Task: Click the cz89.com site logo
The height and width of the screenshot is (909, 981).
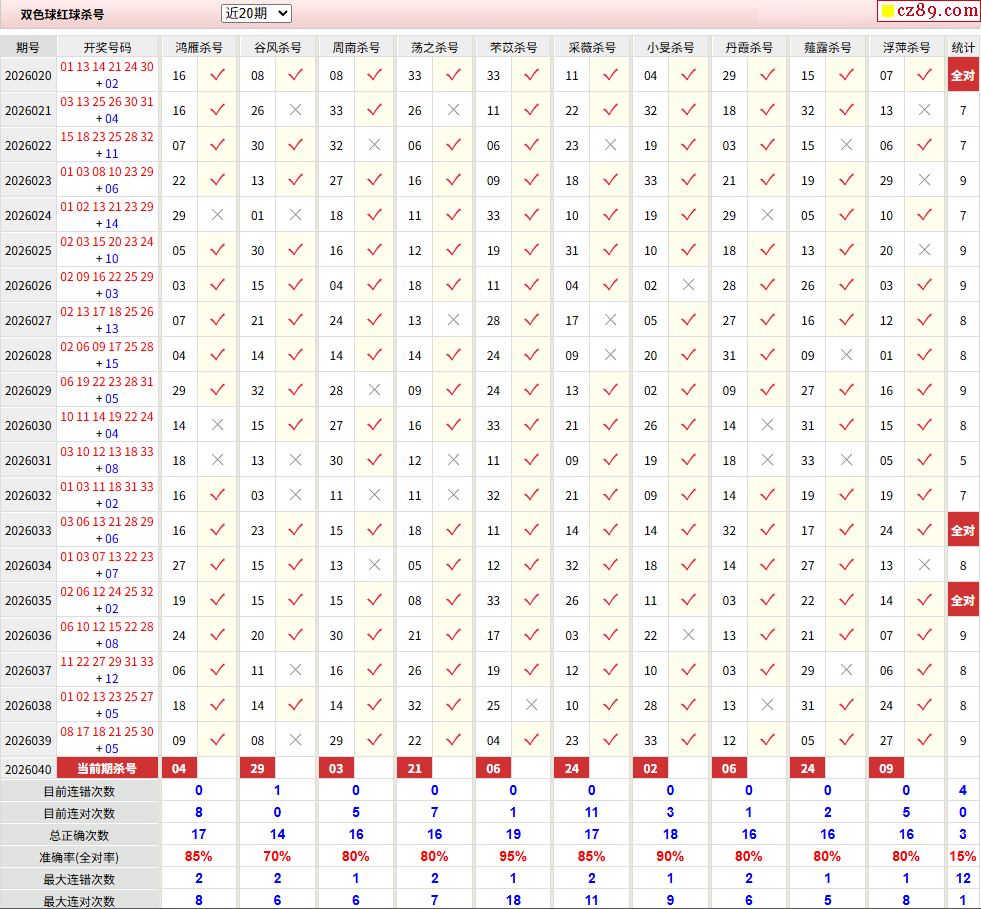Action: click(937, 11)
